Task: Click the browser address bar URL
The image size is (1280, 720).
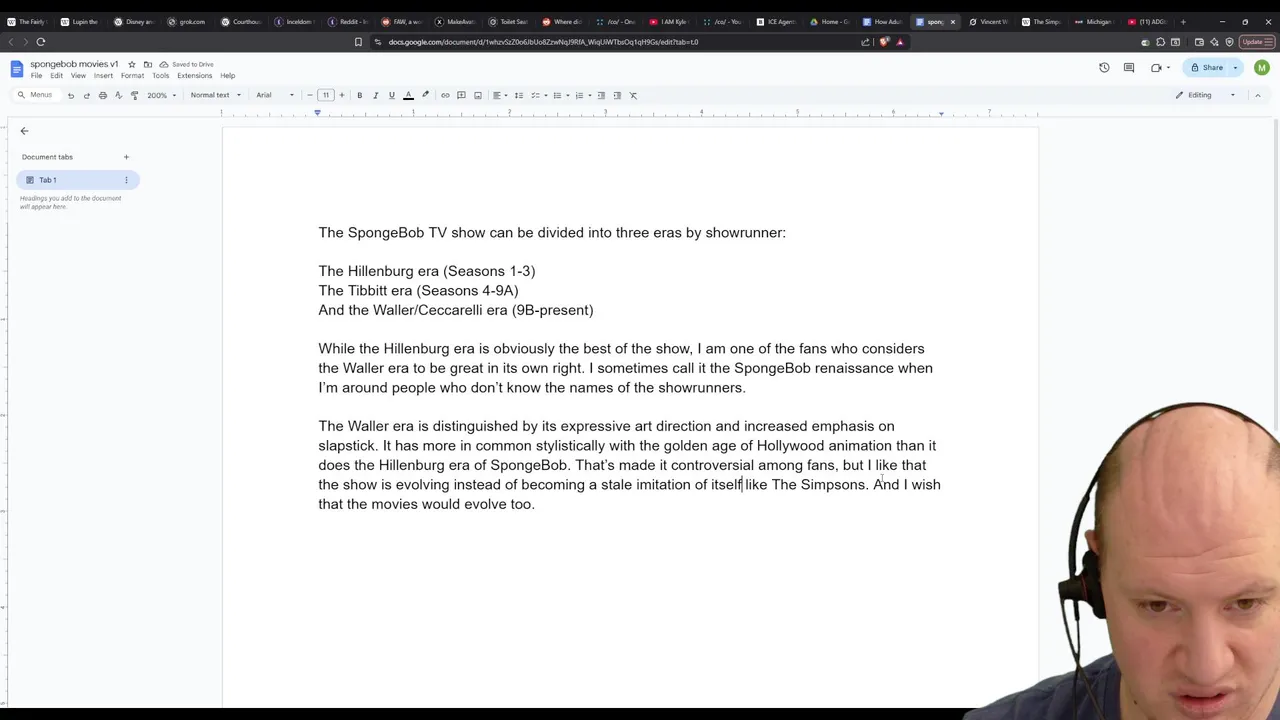Action: click(x=543, y=42)
